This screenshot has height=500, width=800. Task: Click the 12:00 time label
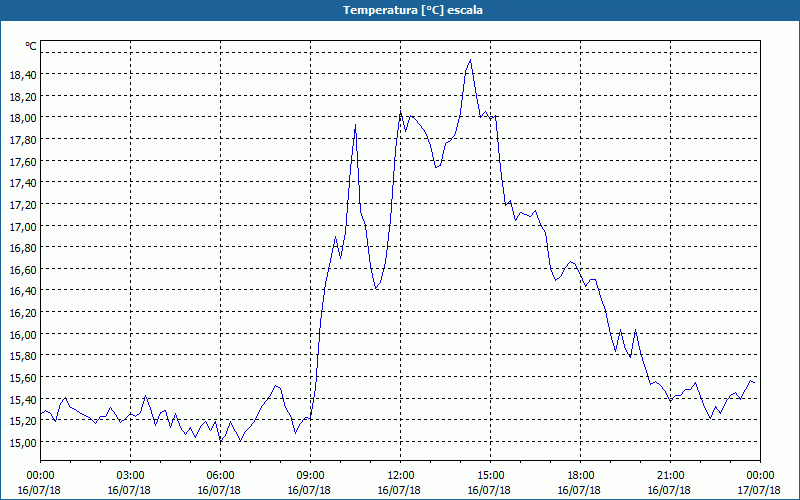(400, 476)
